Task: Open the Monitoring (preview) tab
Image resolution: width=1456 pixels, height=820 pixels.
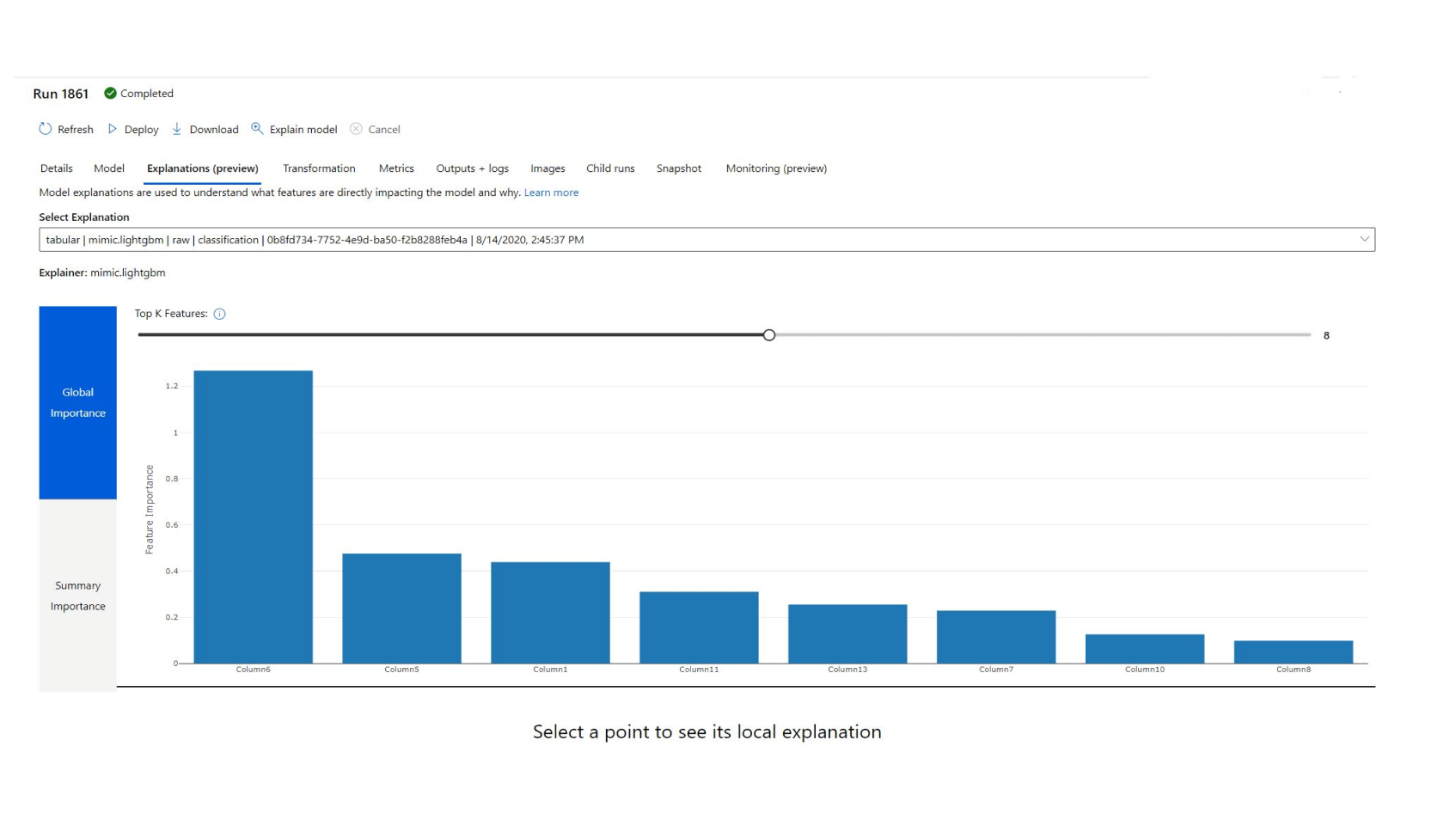Action: pyautogui.click(x=776, y=168)
